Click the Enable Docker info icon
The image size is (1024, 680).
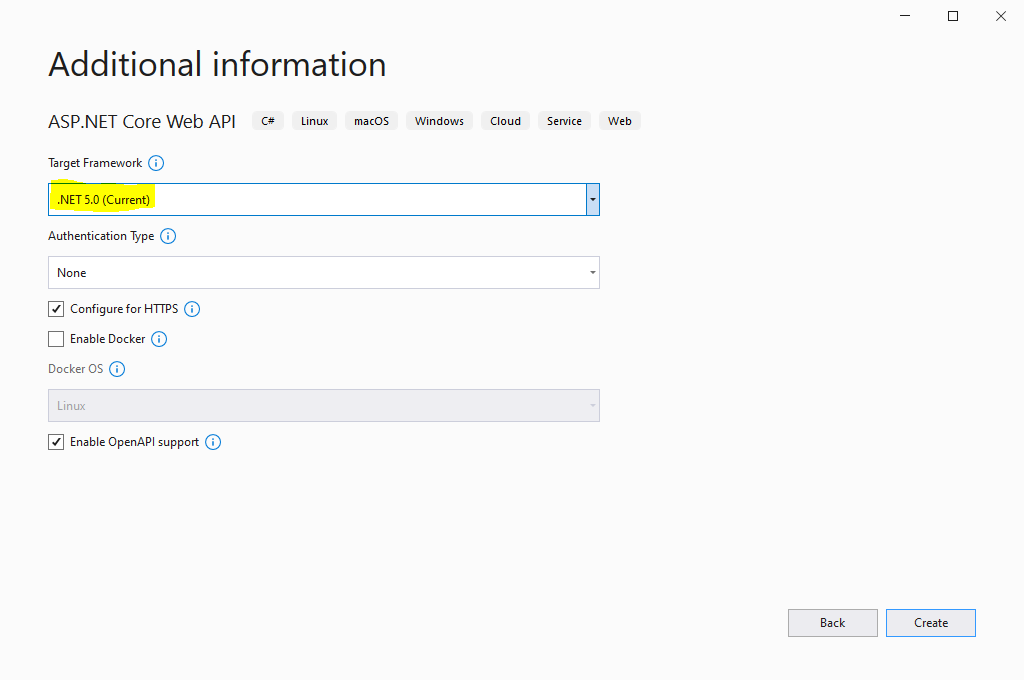point(159,339)
